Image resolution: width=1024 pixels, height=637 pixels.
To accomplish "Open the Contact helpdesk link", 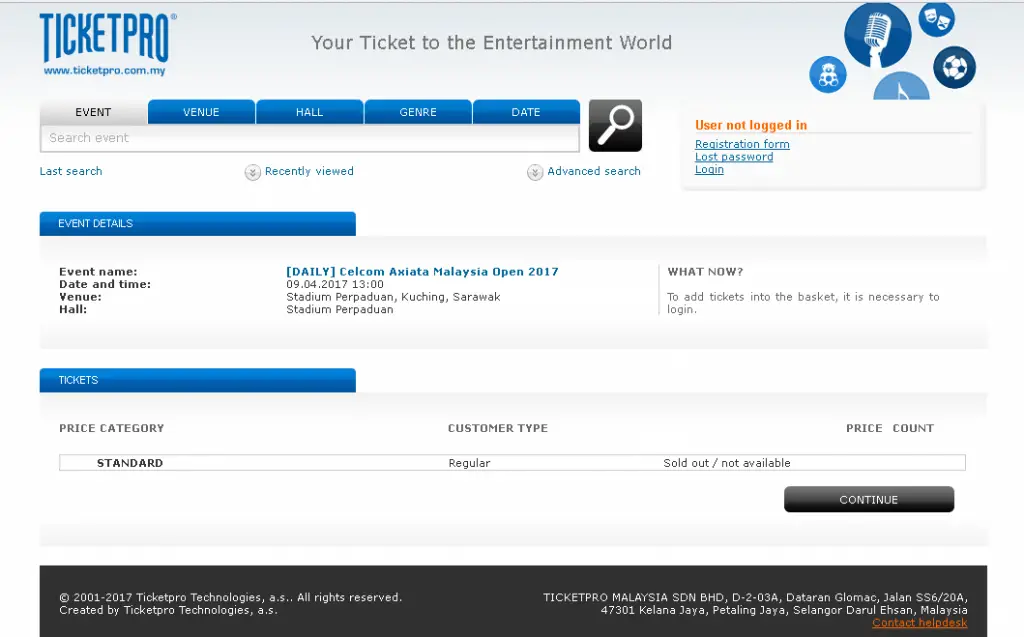I will tap(920, 623).
